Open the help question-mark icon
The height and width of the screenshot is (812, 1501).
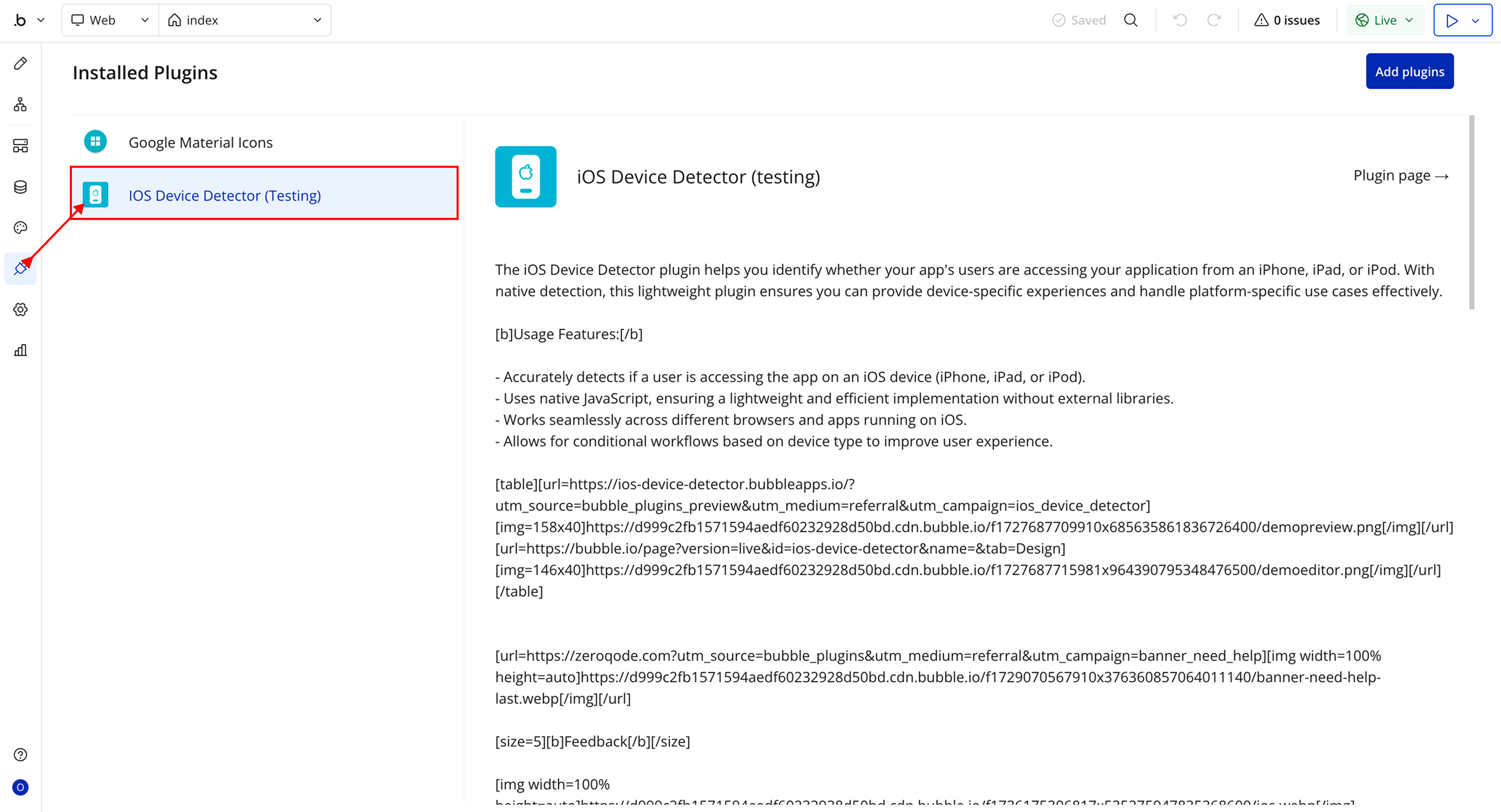pyautogui.click(x=20, y=755)
